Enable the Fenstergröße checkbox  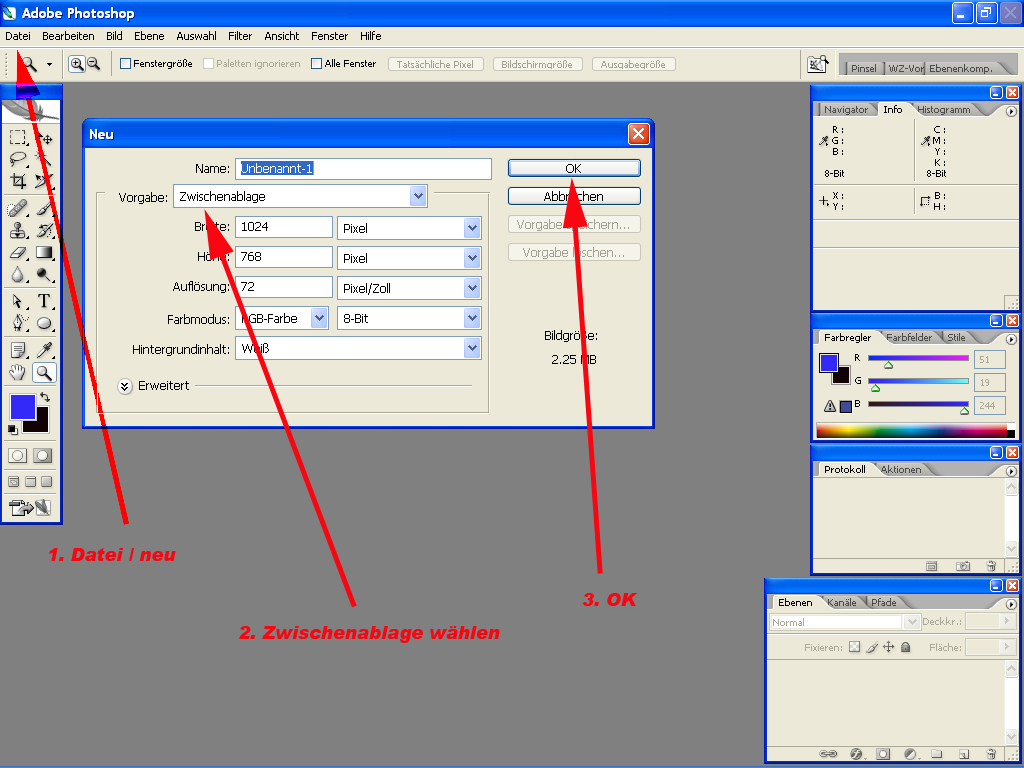(125, 63)
